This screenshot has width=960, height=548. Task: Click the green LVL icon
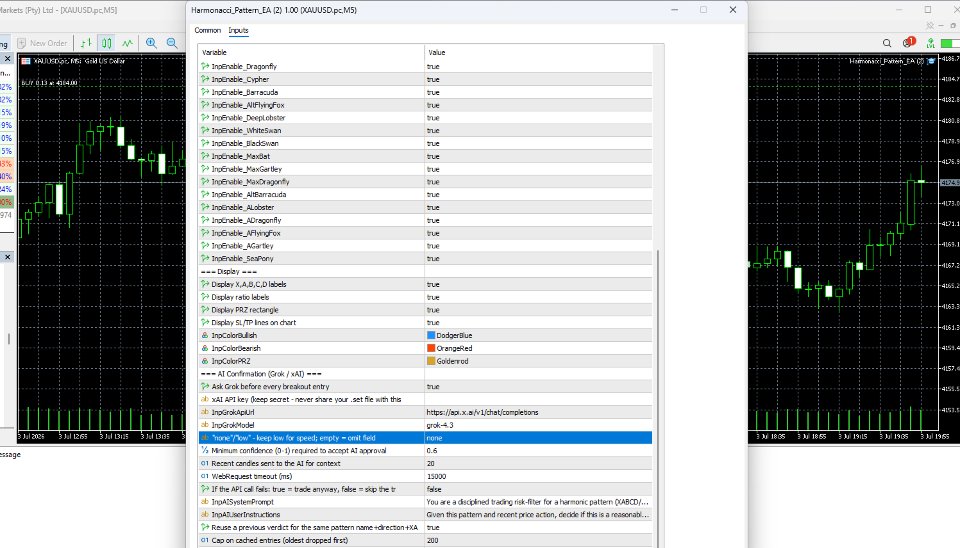point(931,43)
